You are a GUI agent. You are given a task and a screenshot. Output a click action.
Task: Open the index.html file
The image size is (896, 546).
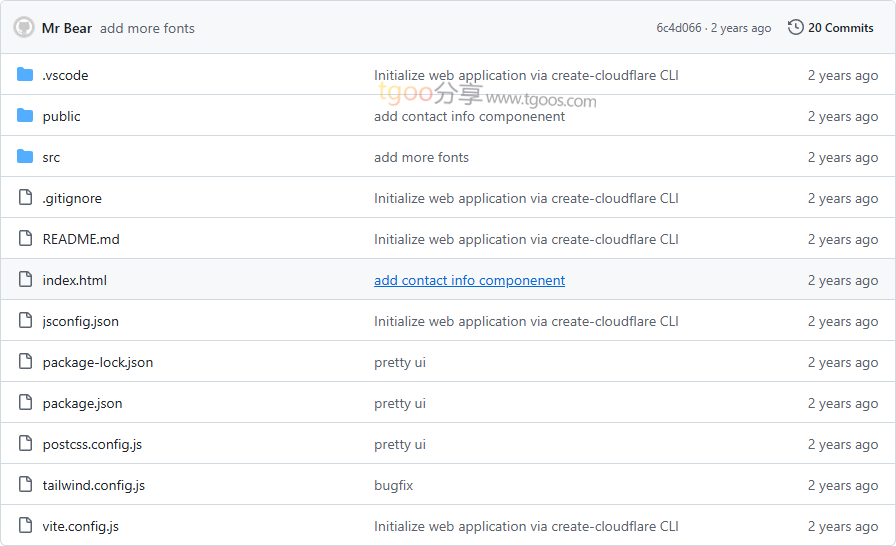click(74, 280)
